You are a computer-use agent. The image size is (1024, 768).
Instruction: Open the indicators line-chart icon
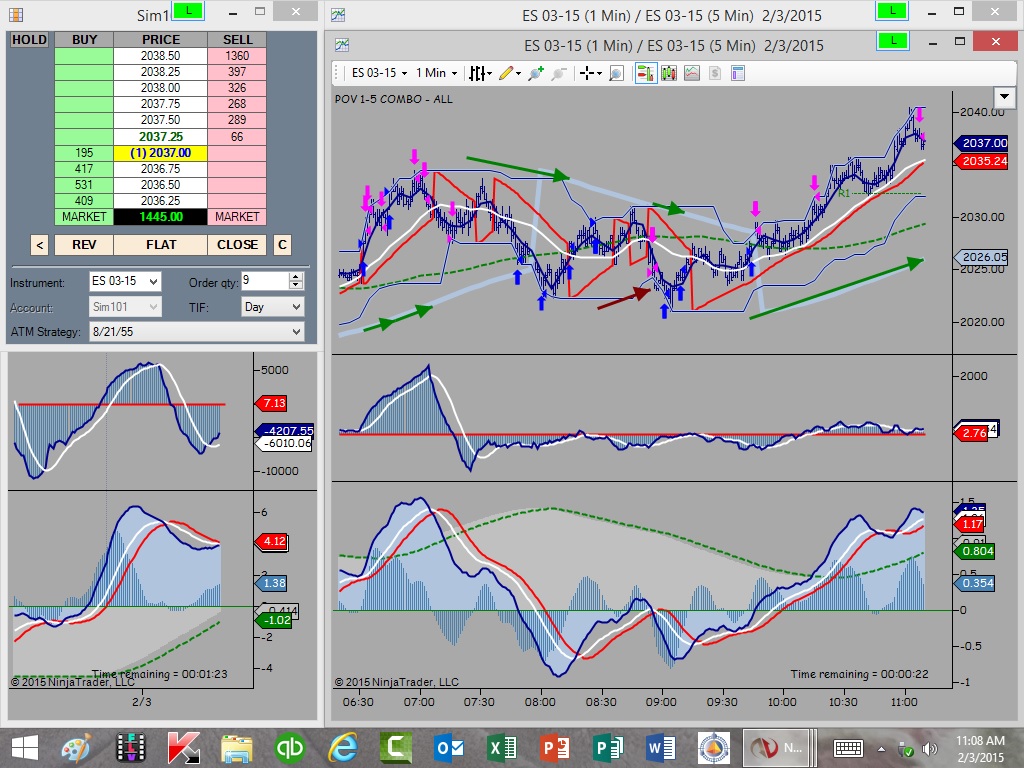[692, 73]
